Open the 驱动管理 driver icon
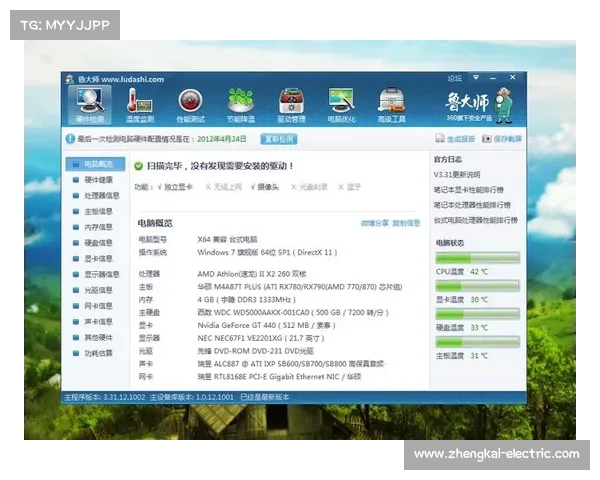 (291, 105)
